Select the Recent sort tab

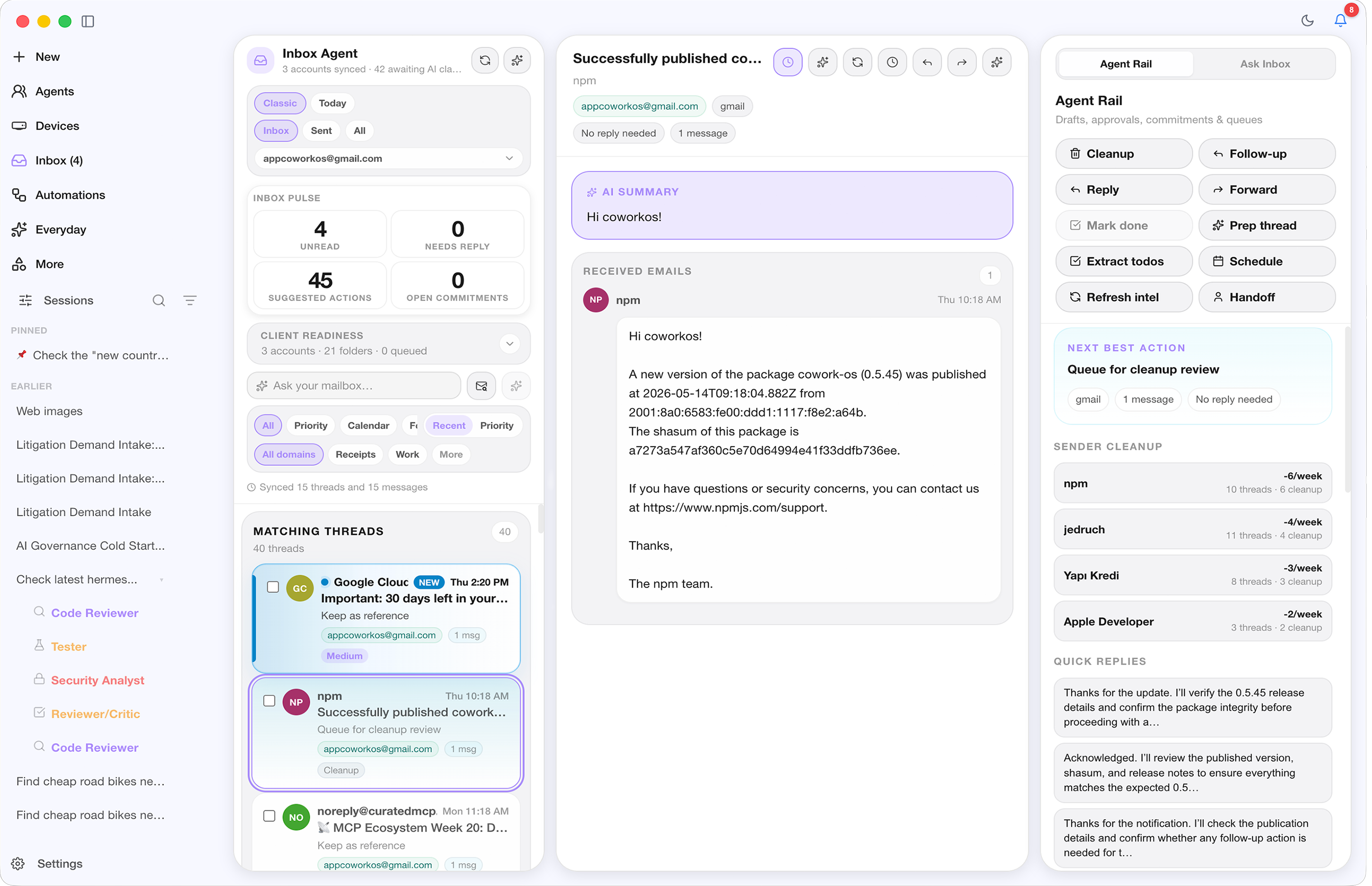(449, 426)
